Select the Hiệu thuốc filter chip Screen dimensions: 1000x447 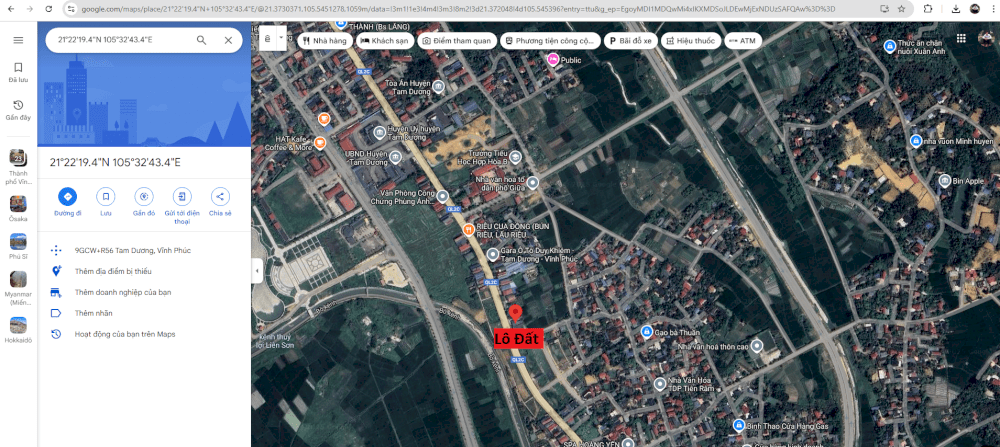tap(692, 41)
